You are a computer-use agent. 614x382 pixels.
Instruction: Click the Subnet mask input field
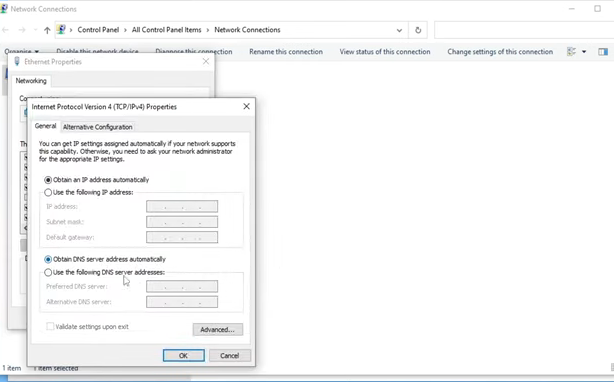coord(182,222)
